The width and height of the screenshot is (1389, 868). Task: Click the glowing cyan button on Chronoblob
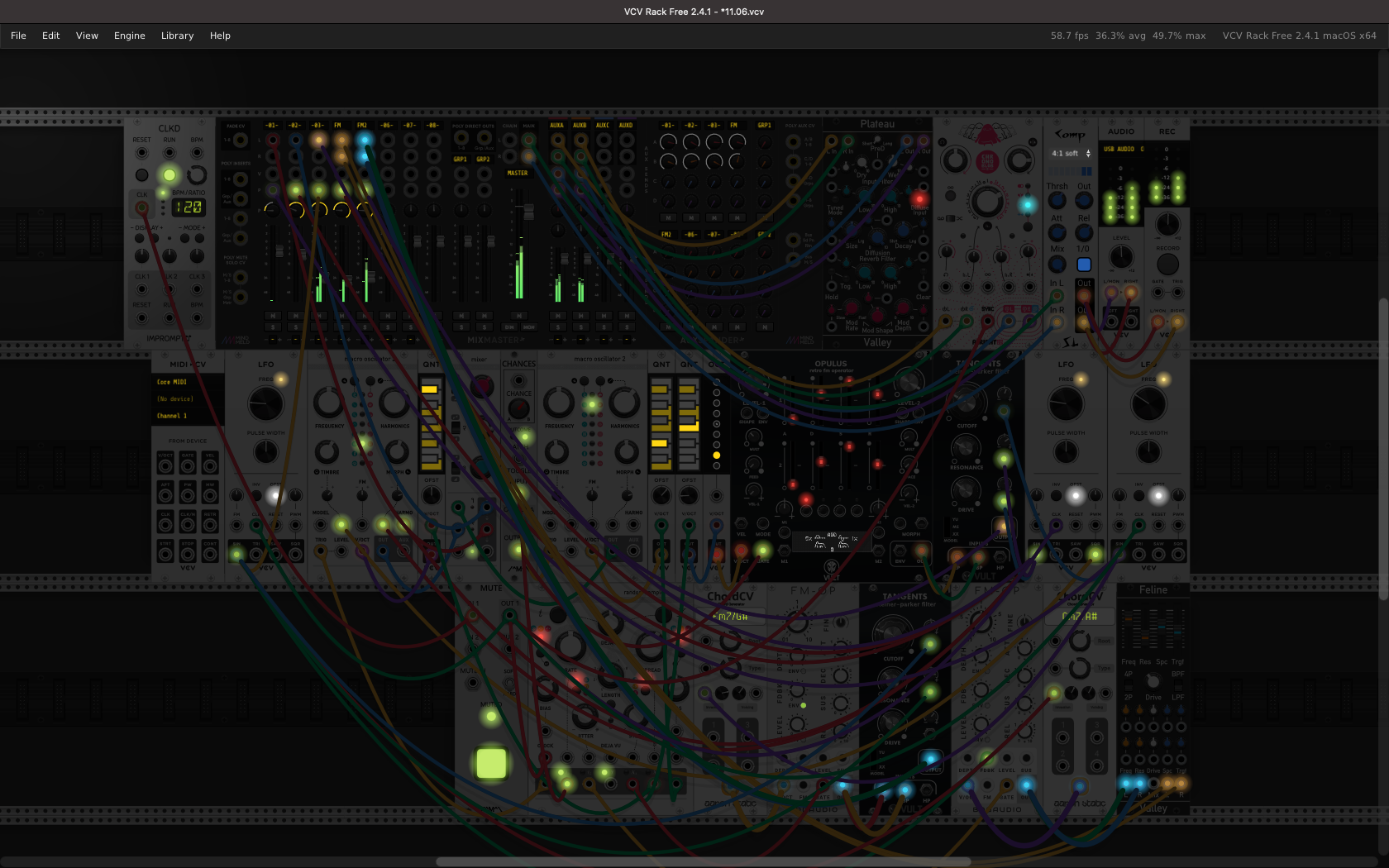(x=1028, y=204)
